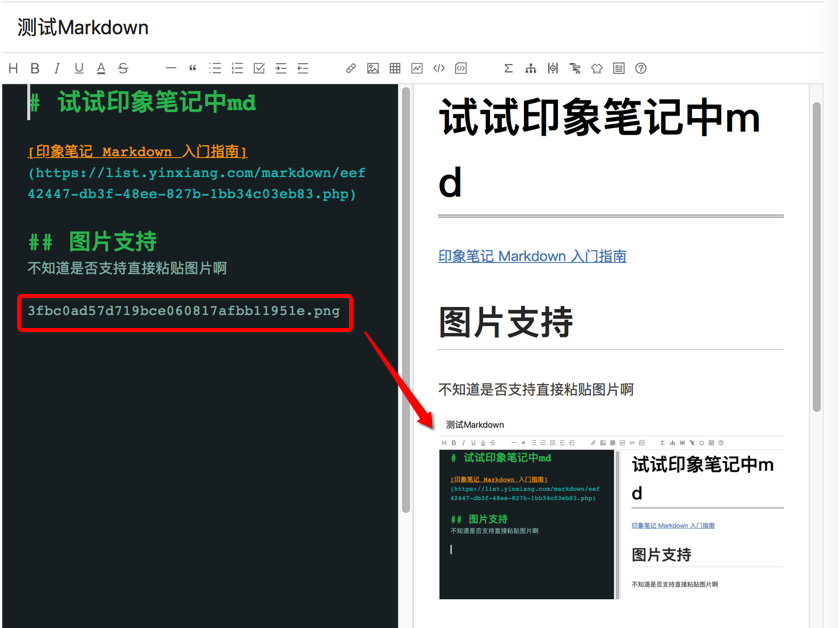The image size is (838, 628).
Task: Decrease indent of the line
Action: (303, 68)
